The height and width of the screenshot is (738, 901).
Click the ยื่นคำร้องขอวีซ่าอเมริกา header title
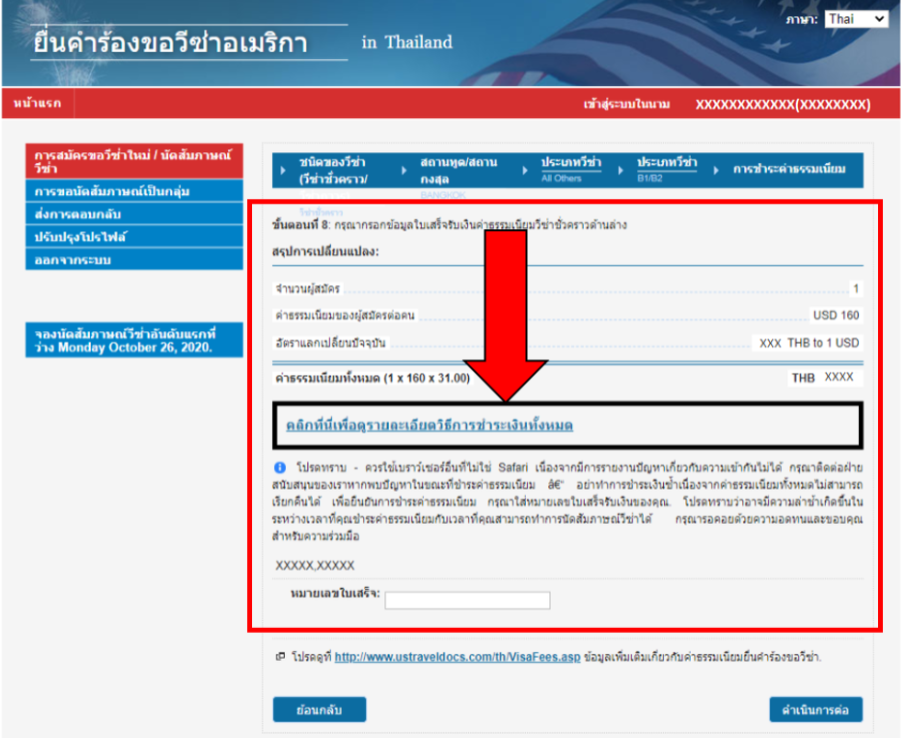[171, 43]
